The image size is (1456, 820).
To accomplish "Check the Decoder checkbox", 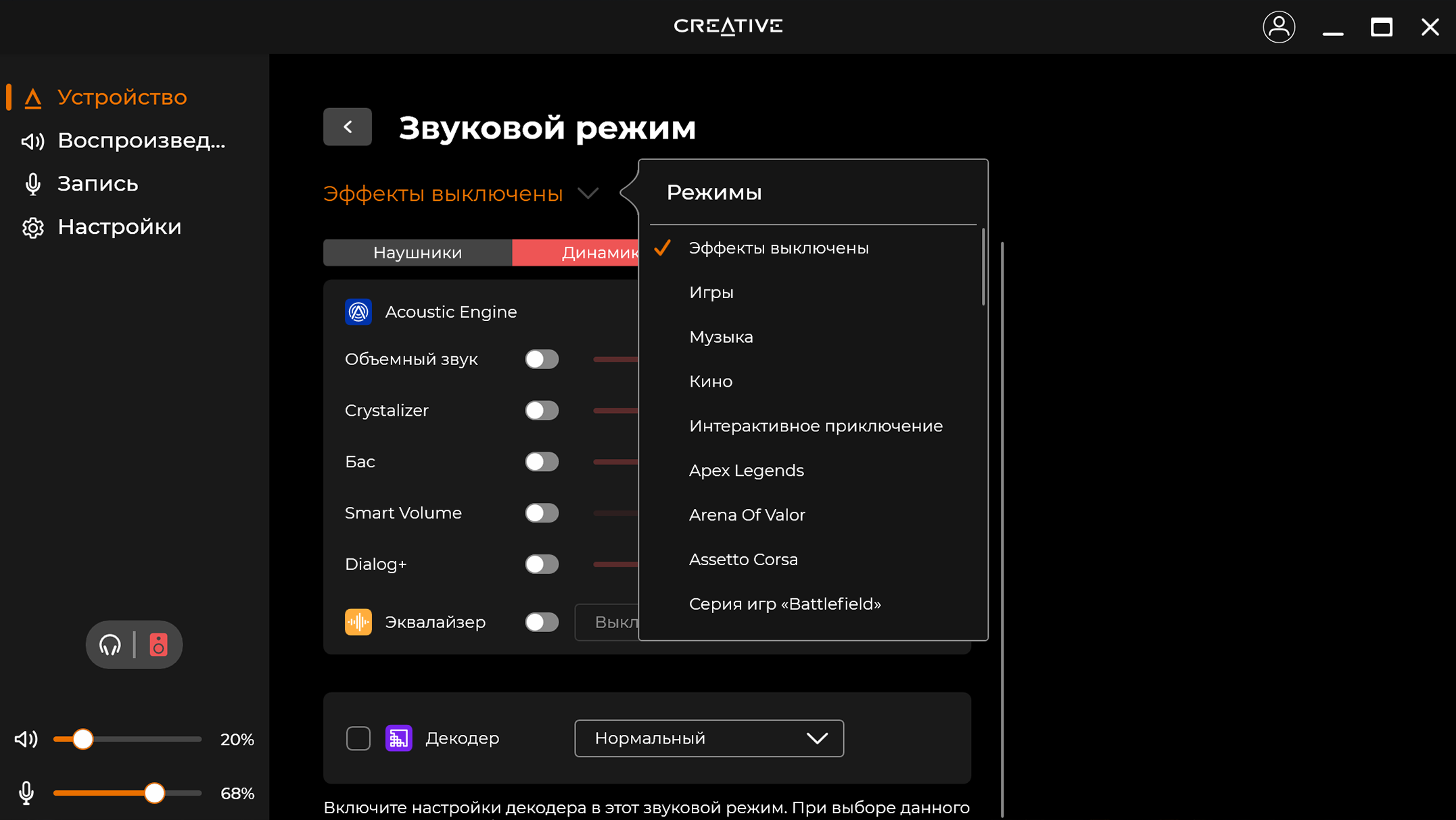I will pos(358,738).
